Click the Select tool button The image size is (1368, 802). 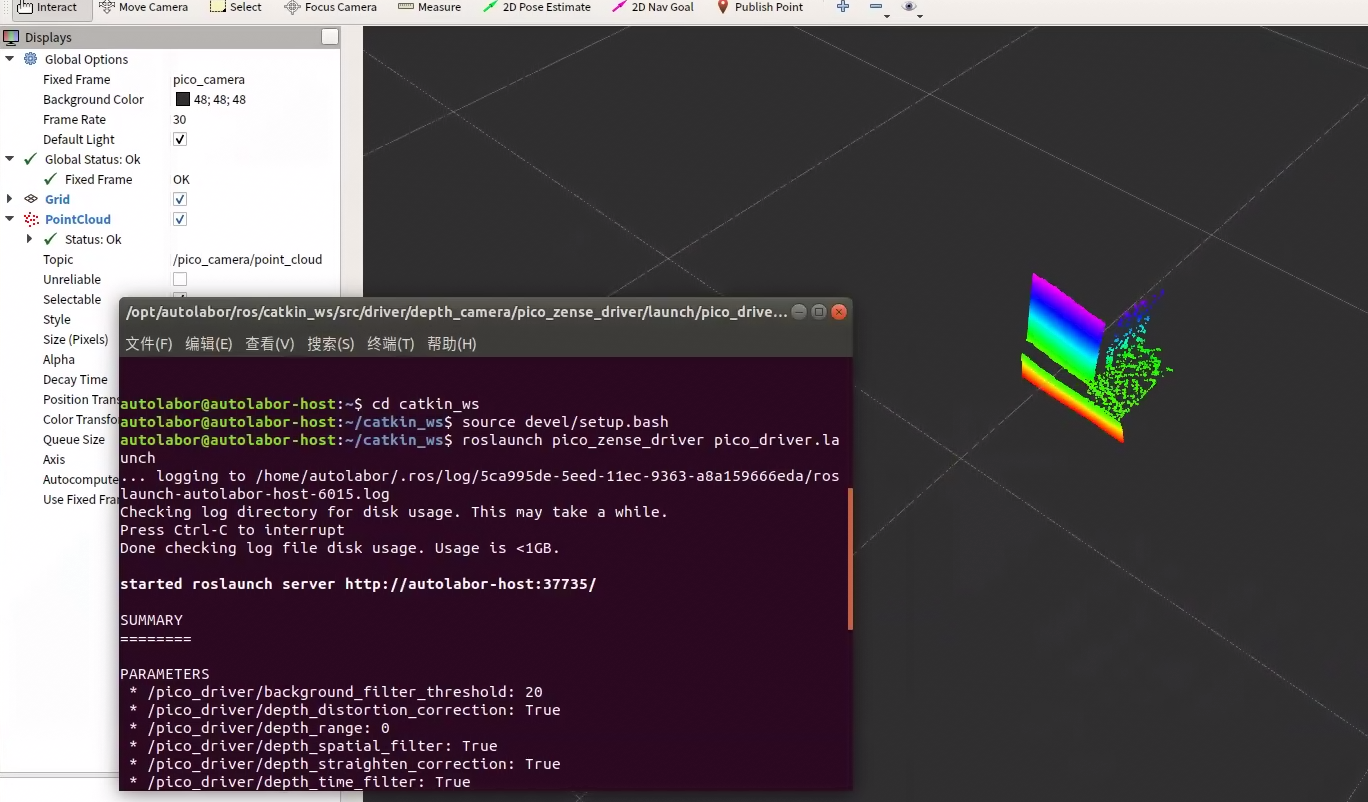pyautogui.click(x=235, y=7)
